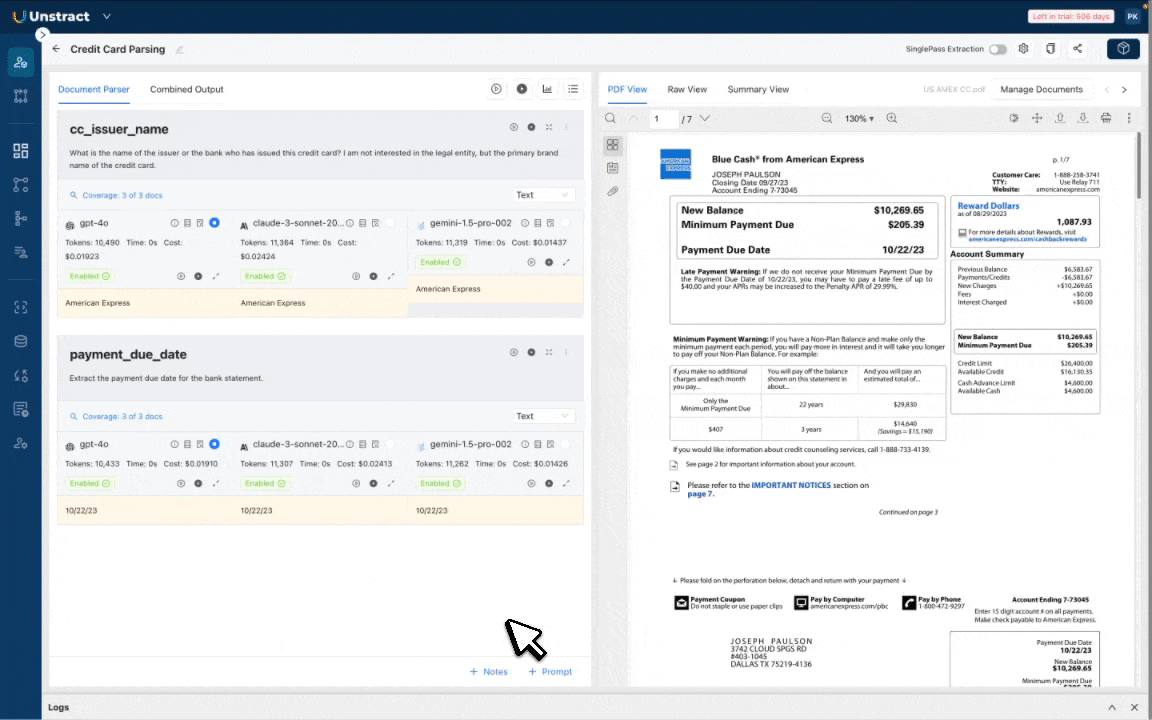The height and width of the screenshot is (720, 1152).
Task: Add a new prompt with + Prompt
Action: click(x=550, y=672)
